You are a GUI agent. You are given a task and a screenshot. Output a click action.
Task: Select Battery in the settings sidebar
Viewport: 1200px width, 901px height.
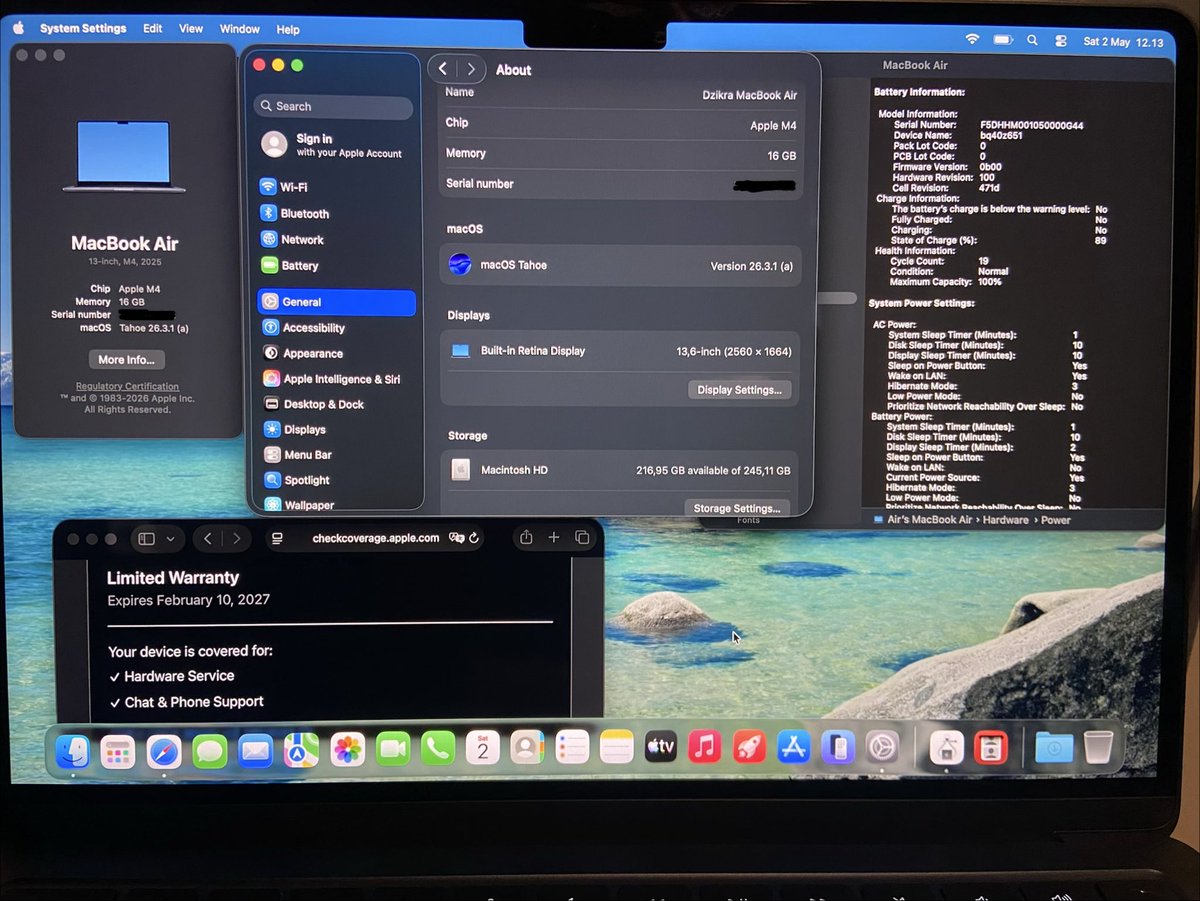336,265
